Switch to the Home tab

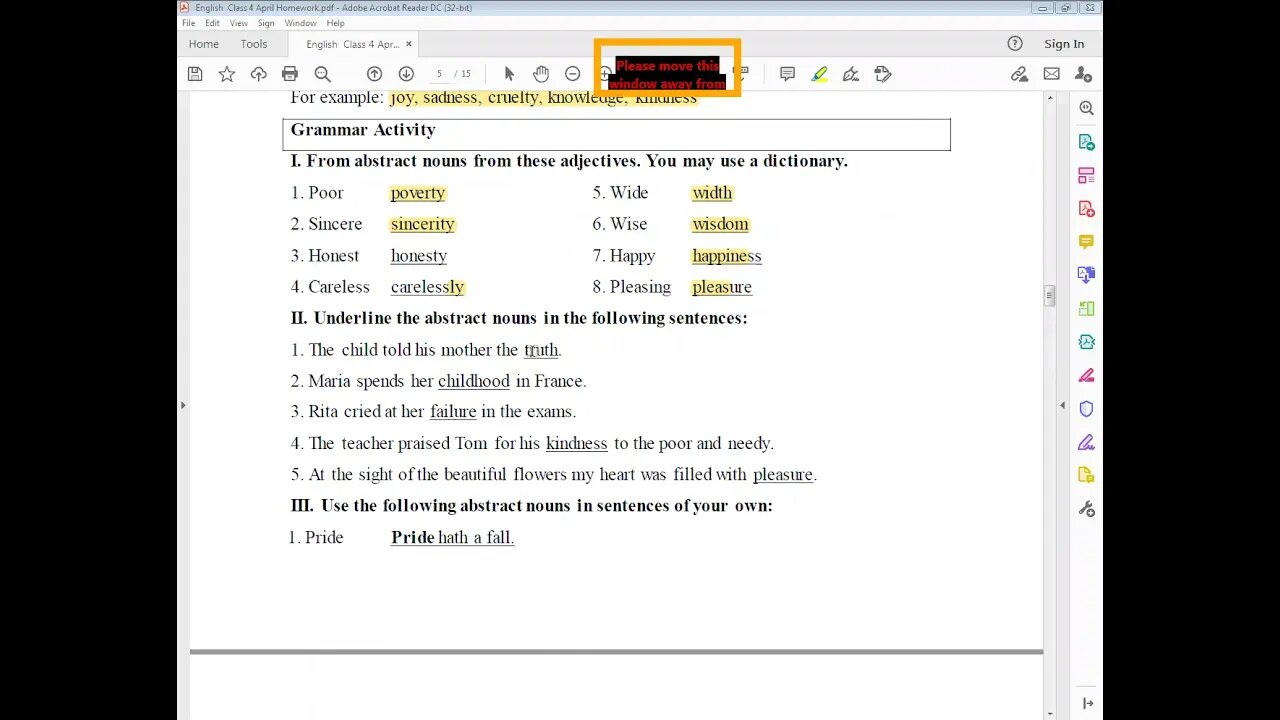204,44
